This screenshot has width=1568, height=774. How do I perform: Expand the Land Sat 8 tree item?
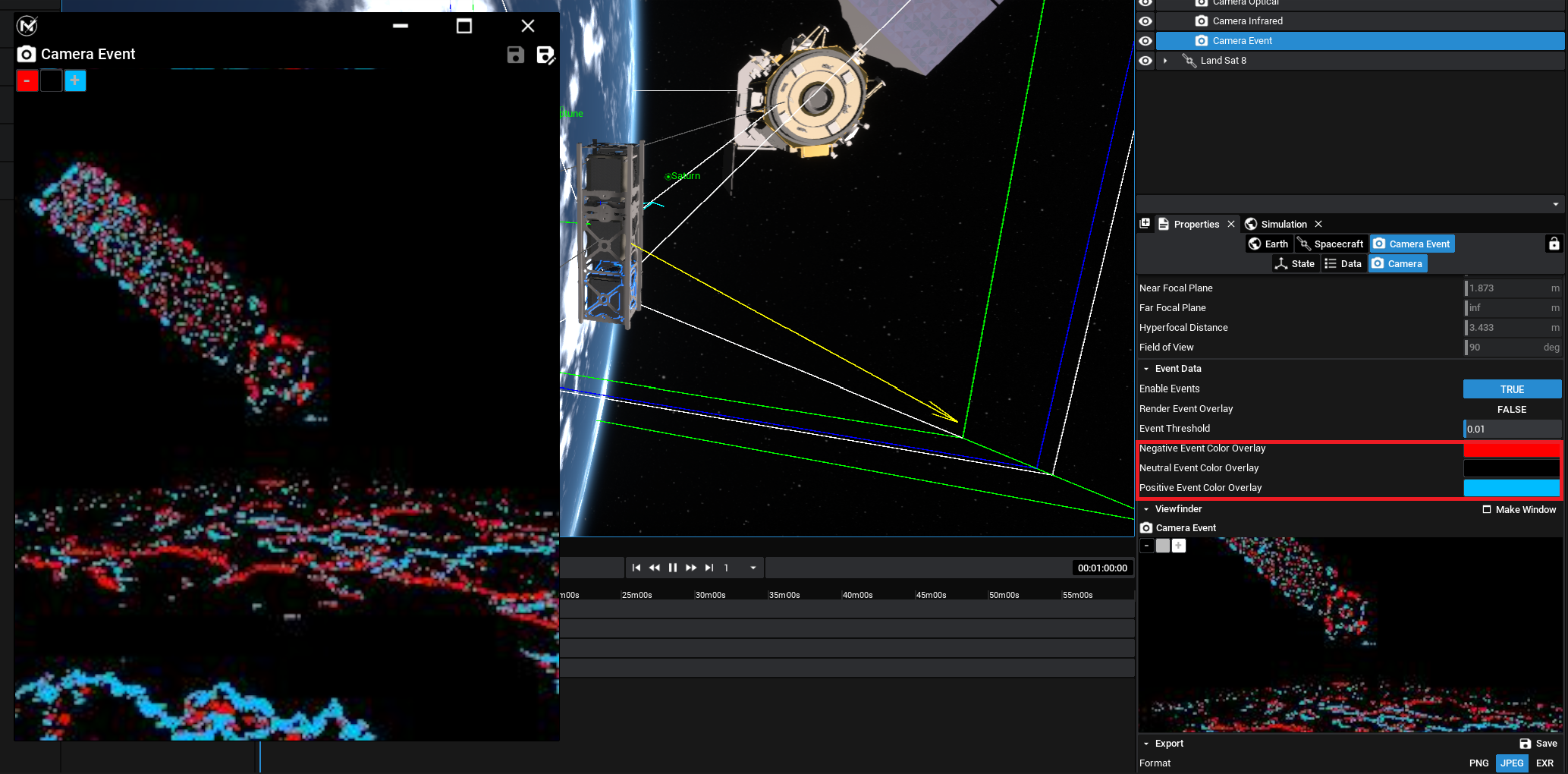(x=1165, y=61)
